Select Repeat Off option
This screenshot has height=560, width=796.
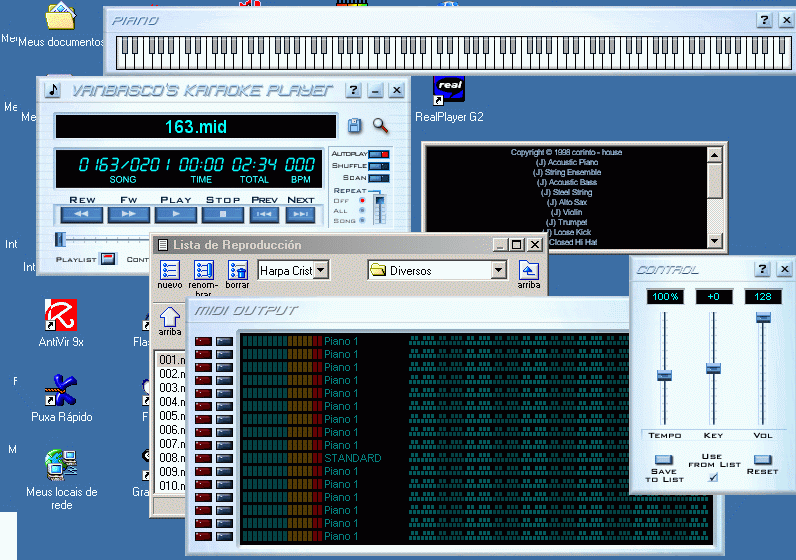pyautogui.click(x=362, y=201)
